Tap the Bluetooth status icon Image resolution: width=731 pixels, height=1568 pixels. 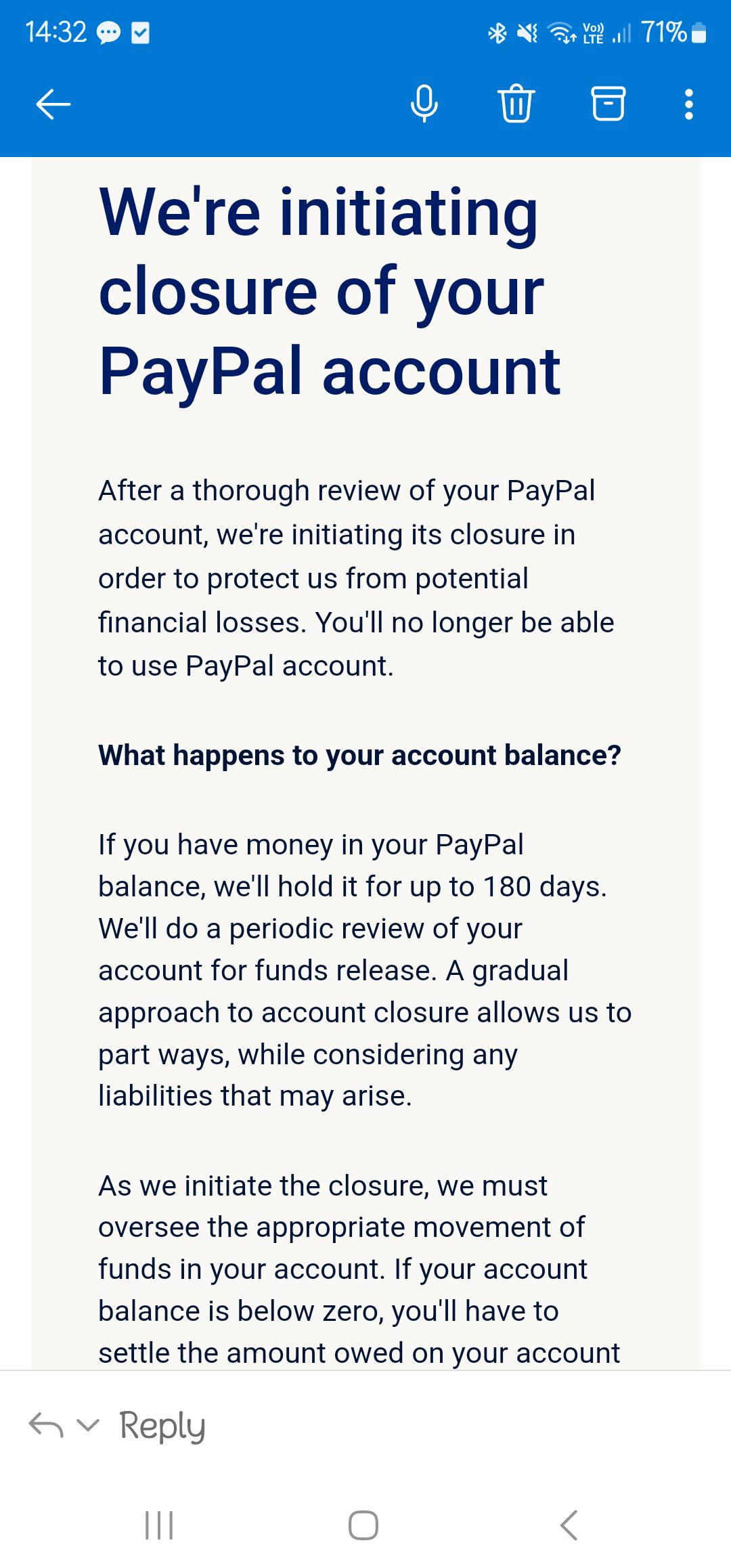click(496, 32)
